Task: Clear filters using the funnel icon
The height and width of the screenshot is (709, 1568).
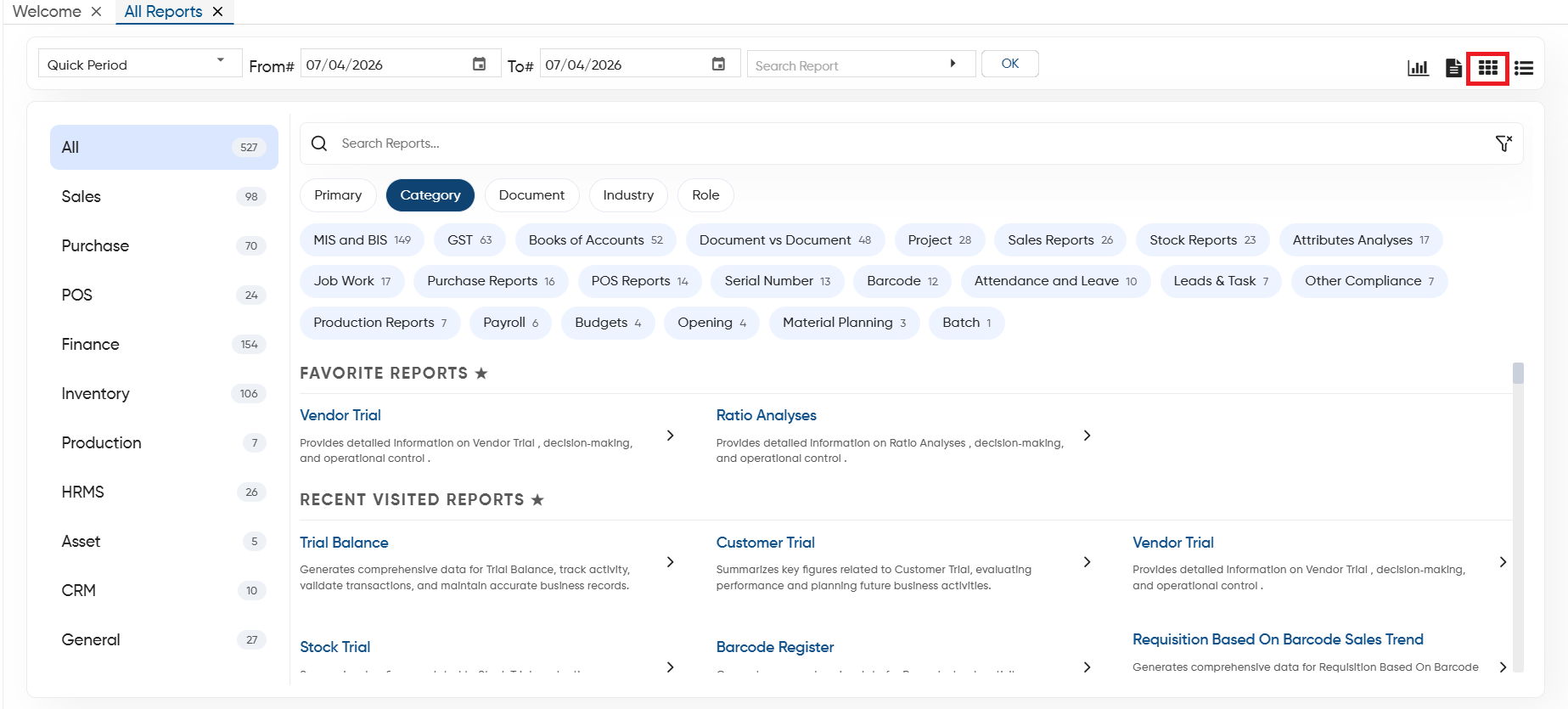Action: tap(1503, 143)
